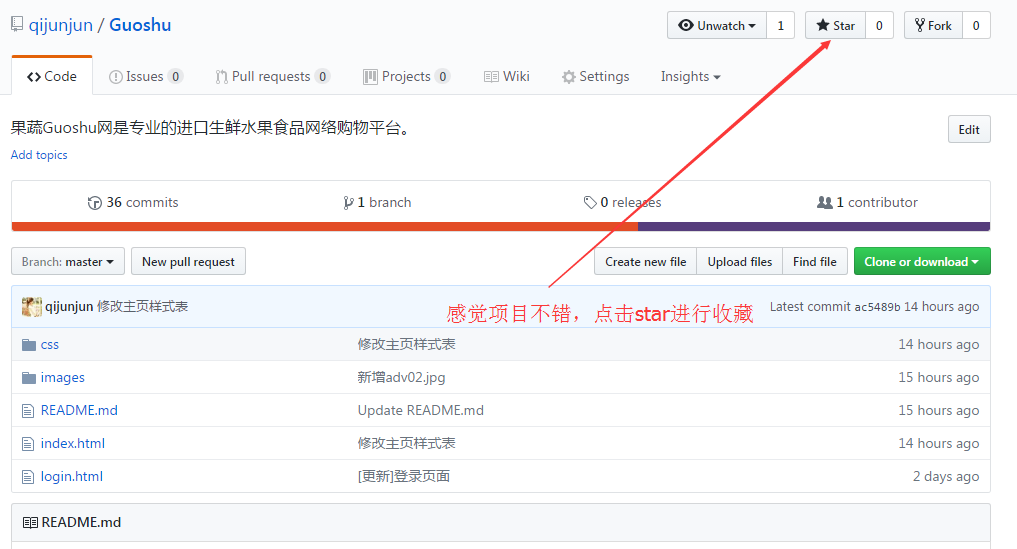The height and width of the screenshot is (549, 1017).
Task: View the 0 releases page
Action: [x=622, y=202]
